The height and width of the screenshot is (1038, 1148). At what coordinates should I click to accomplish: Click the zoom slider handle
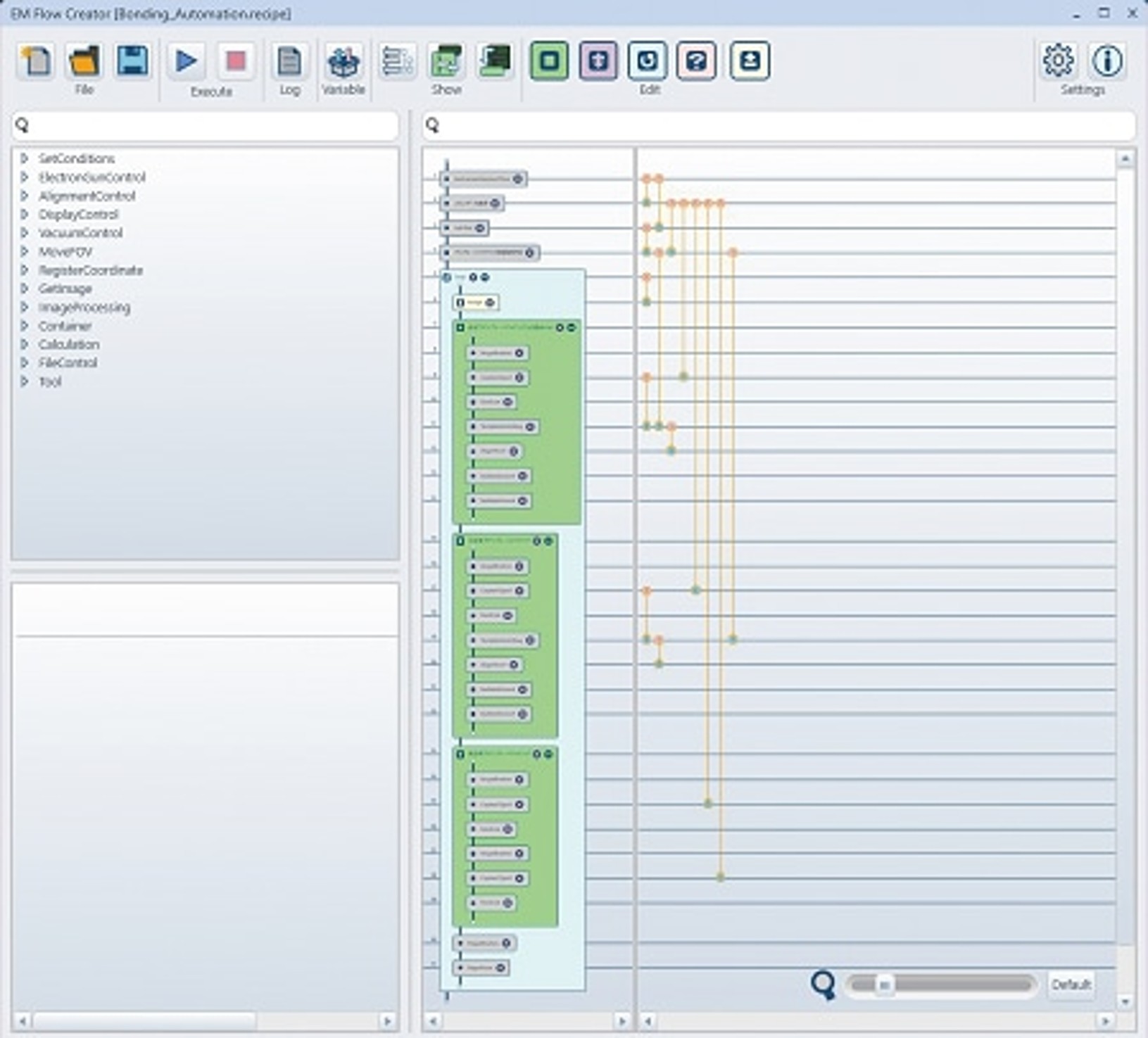tap(884, 985)
